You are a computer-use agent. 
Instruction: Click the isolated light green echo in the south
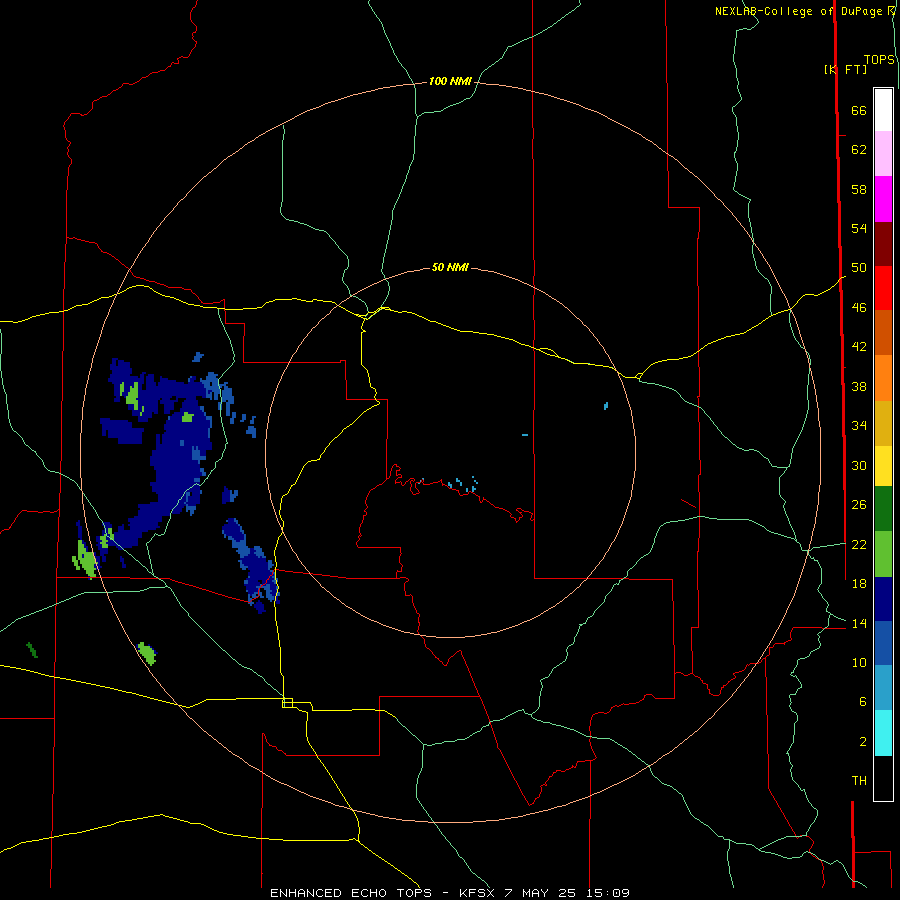tap(147, 653)
